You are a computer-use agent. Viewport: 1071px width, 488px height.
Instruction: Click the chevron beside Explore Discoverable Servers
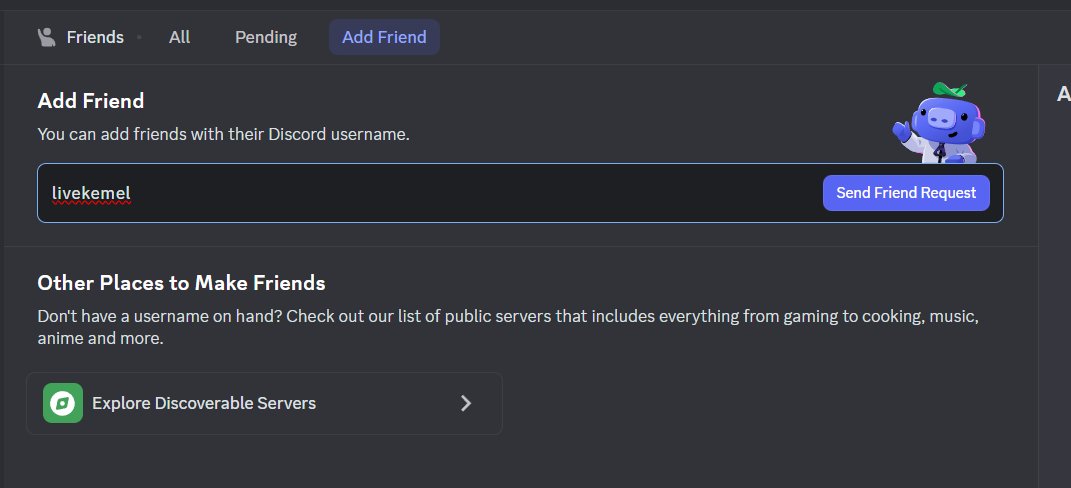[466, 403]
